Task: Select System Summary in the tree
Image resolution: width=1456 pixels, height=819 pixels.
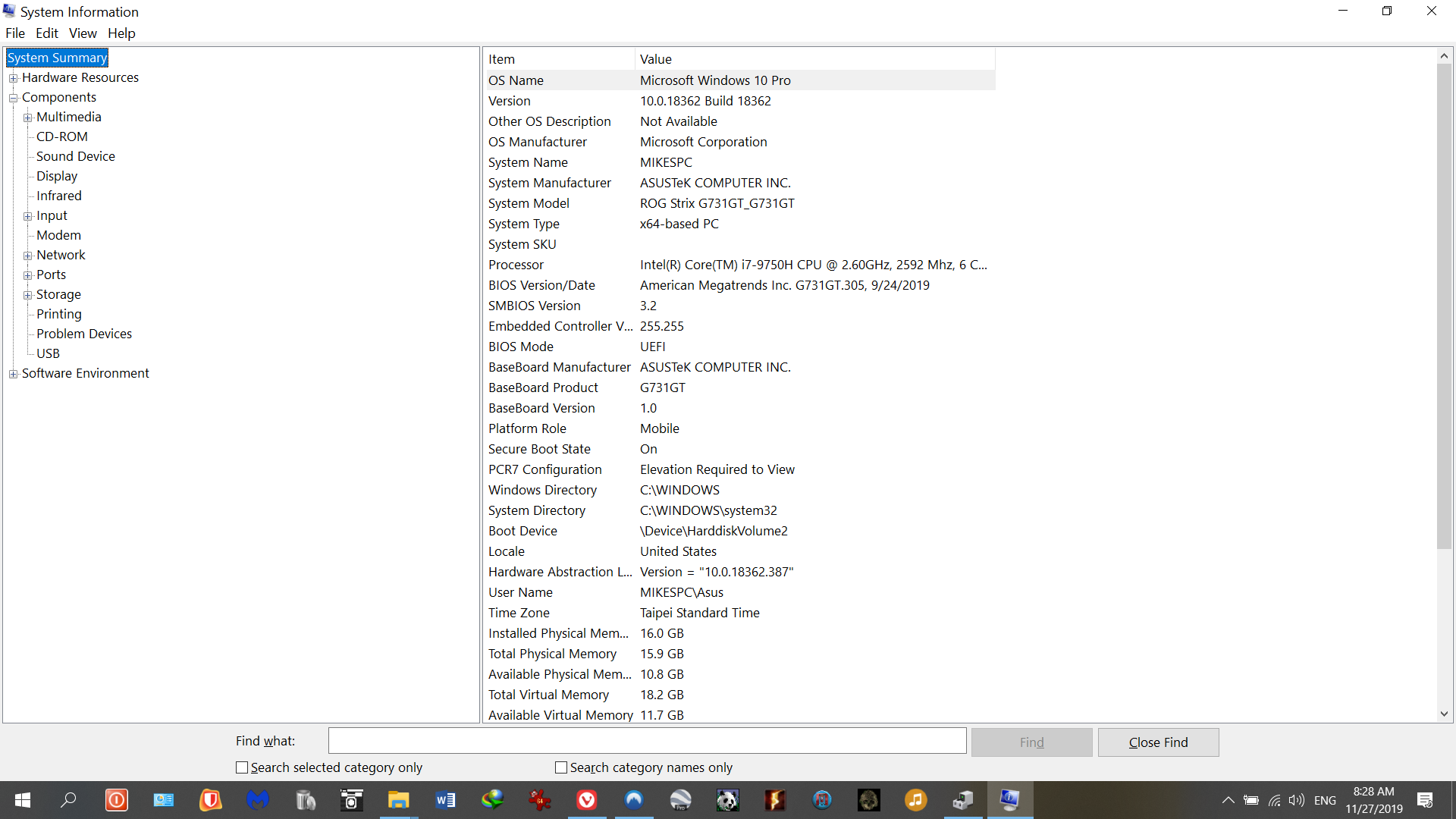Action: click(57, 58)
